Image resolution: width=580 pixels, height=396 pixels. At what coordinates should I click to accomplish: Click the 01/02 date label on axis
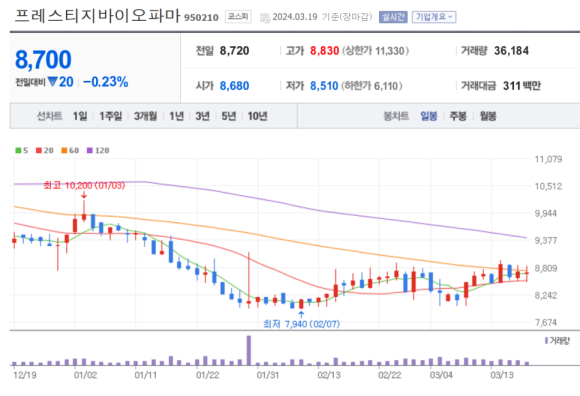tap(85, 375)
